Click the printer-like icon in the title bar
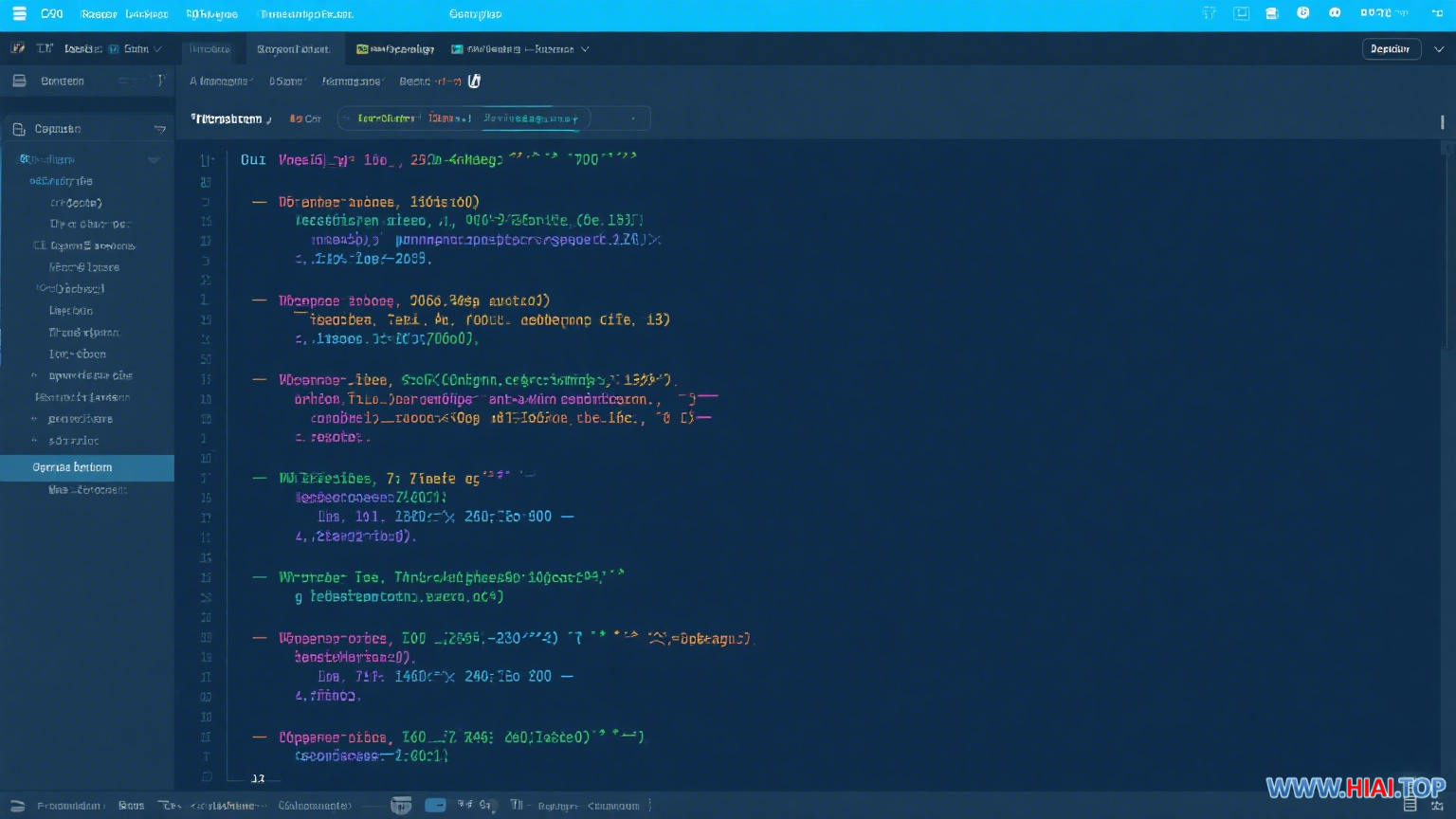Screen dimensions: 1456x819 [x=1272, y=13]
